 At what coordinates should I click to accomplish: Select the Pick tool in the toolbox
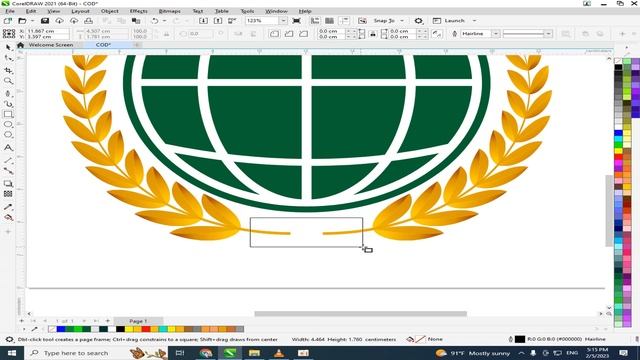point(8,48)
